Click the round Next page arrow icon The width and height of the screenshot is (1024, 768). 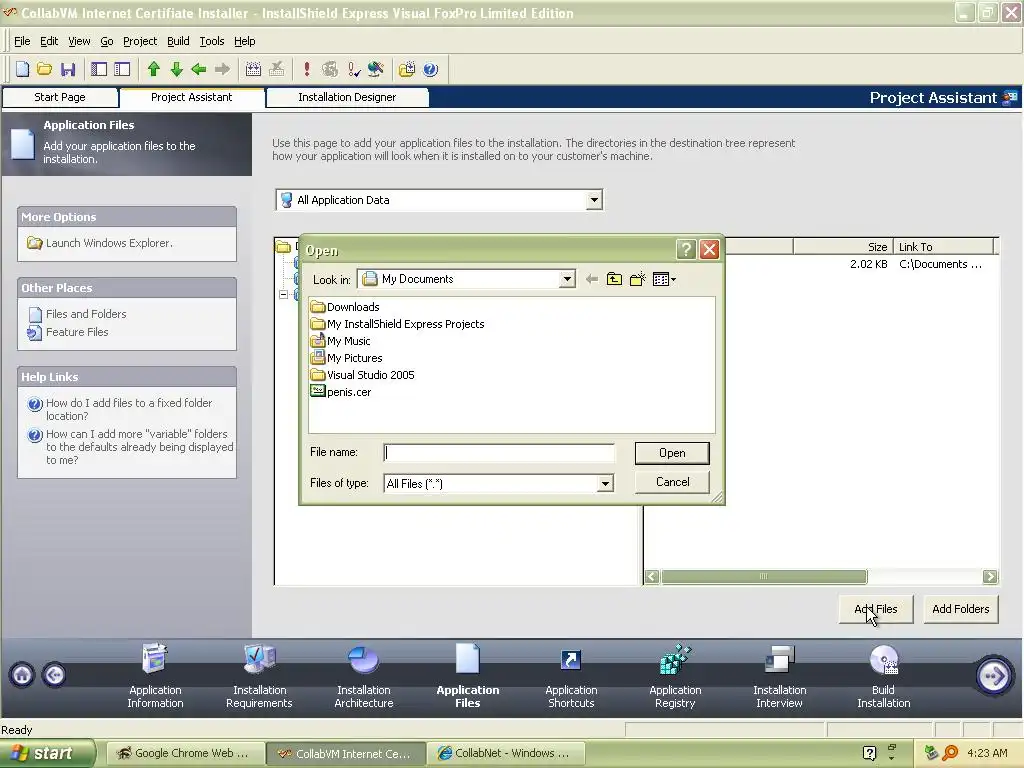(x=994, y=675)
